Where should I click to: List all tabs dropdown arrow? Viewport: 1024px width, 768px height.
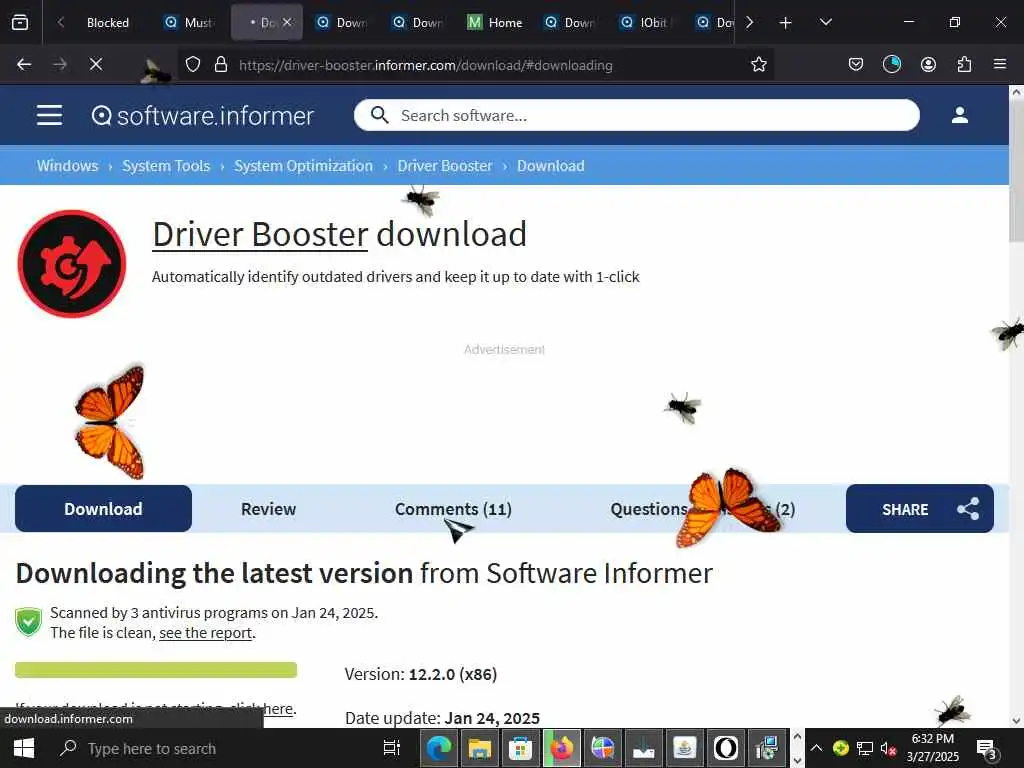click(825, 22)
